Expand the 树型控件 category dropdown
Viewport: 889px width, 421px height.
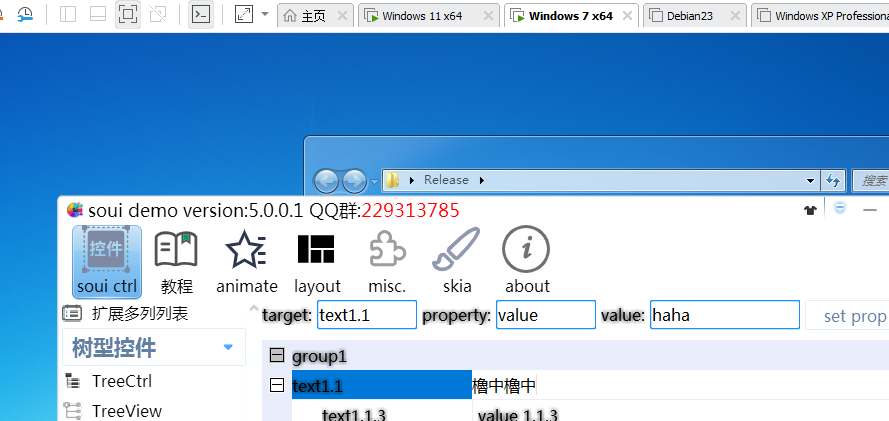(x=228, y=348)
